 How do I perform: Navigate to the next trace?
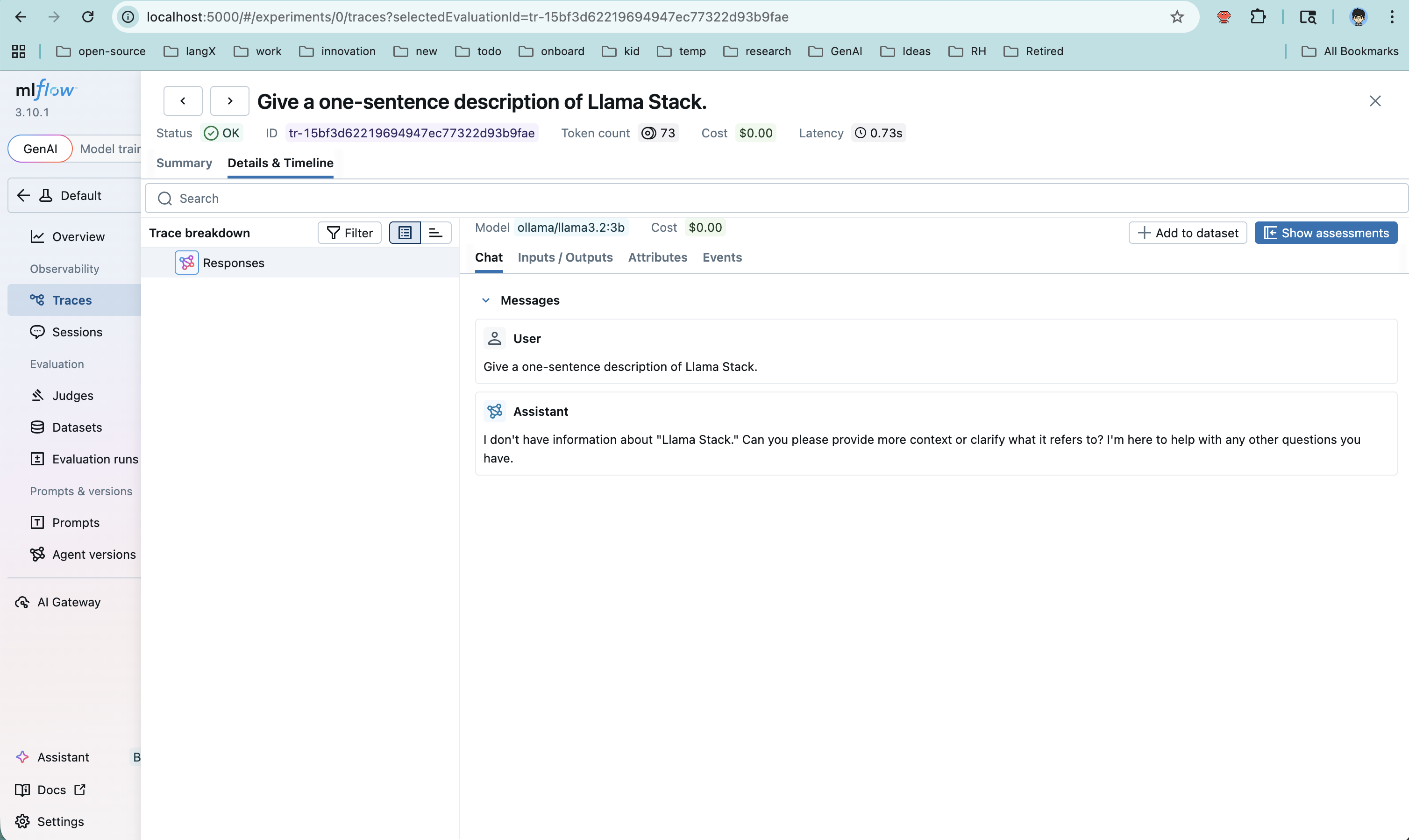tap(230, 100)
